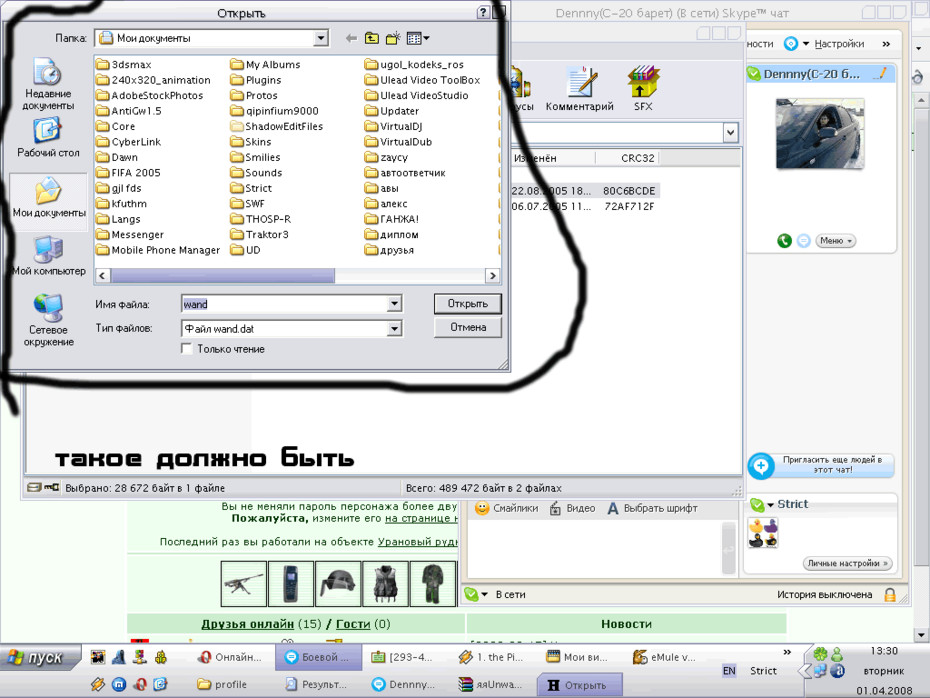
Task: Click mobile phone item thumbnail
Action: (291, 584)
